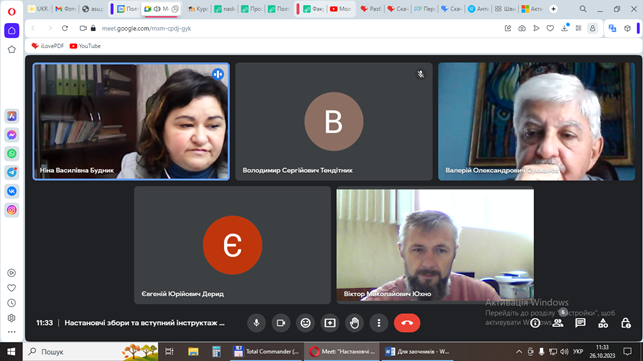Open Messenger in Opera sidebar
Screen dimensions: 643x361
point(12,135)
